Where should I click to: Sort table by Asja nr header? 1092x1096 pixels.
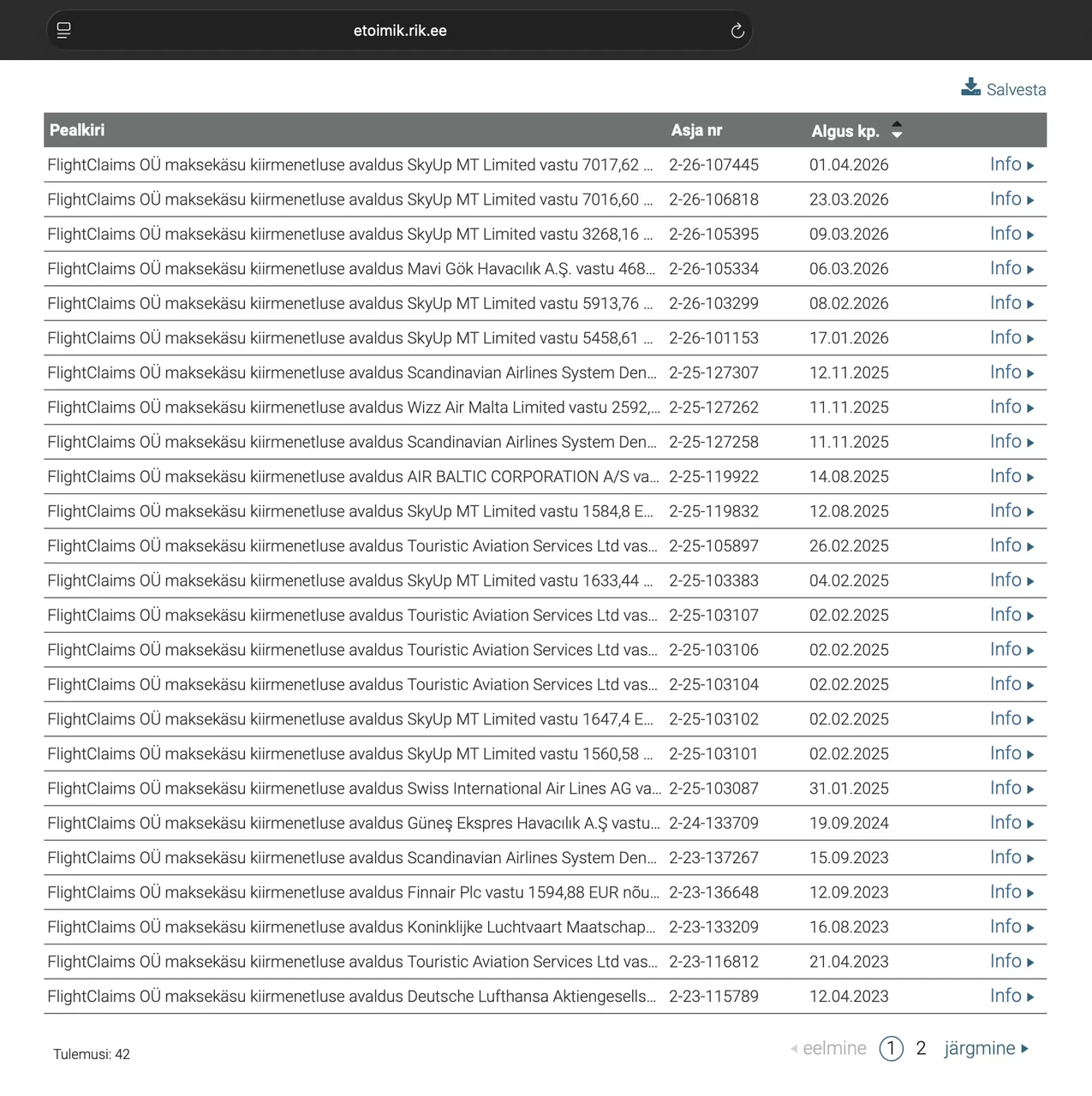tap(695, 130)
